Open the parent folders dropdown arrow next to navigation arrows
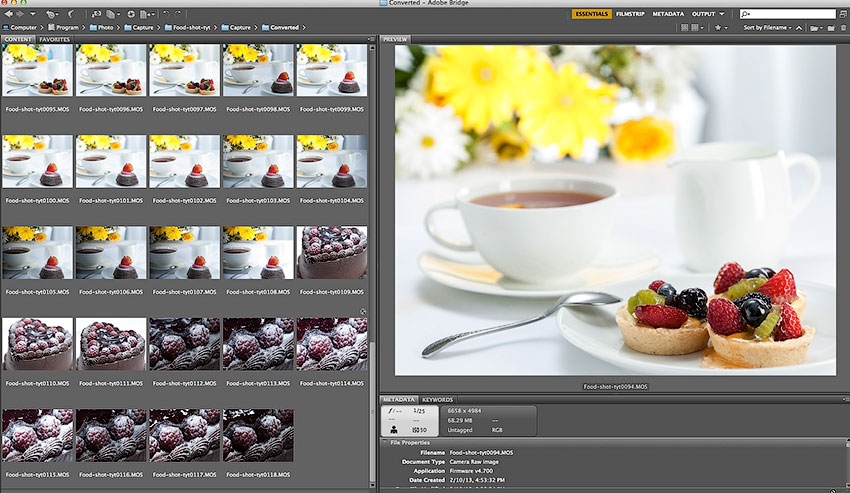The width and height of the screenshot is (850, 493). point(33,14)
